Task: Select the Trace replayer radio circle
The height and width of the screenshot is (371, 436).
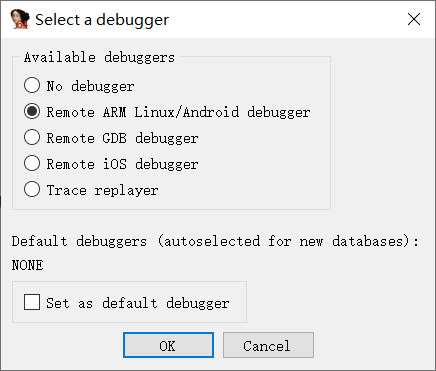Action: (x=32, y=189)
